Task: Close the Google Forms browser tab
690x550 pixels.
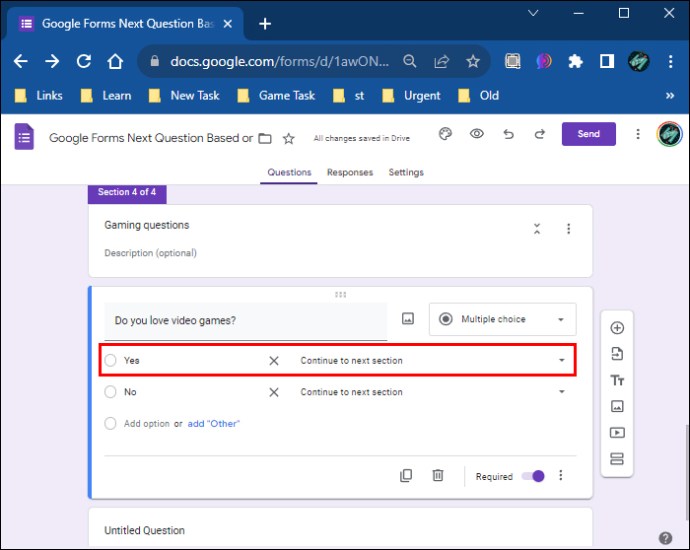Action: coord(228,24)
